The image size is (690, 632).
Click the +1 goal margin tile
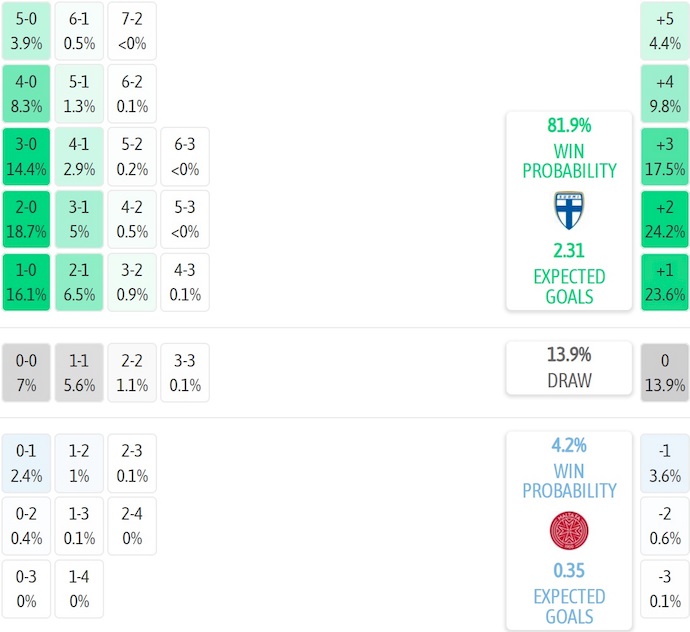tap(665, 283)
